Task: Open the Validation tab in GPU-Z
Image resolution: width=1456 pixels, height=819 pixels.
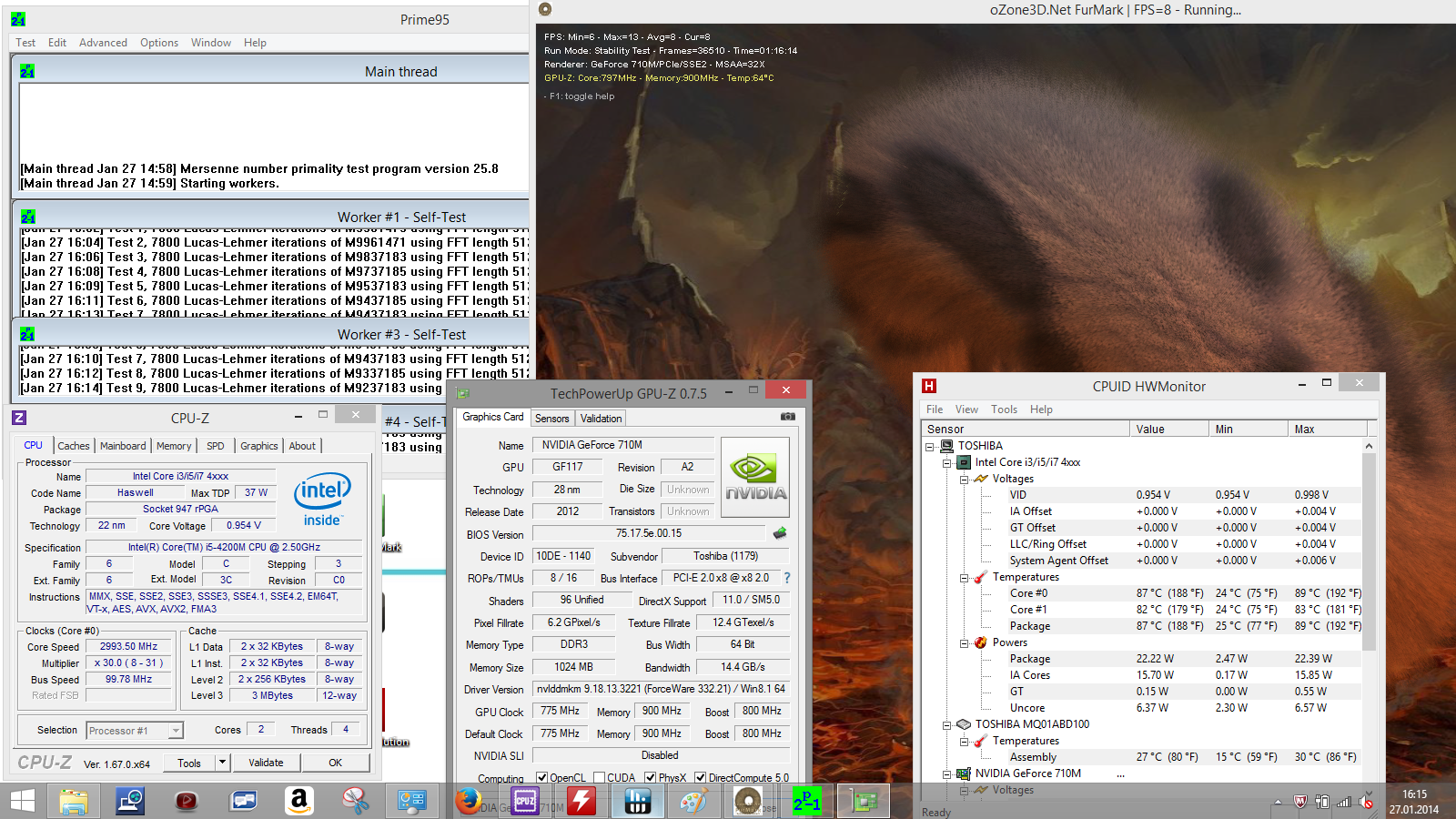Action: [x=602, y=419]
